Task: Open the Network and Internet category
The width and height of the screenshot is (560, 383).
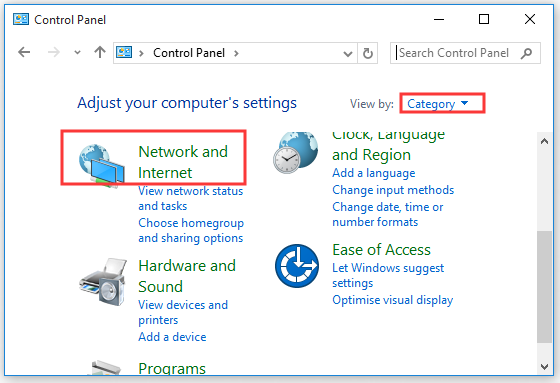Action: pos(183,162)
